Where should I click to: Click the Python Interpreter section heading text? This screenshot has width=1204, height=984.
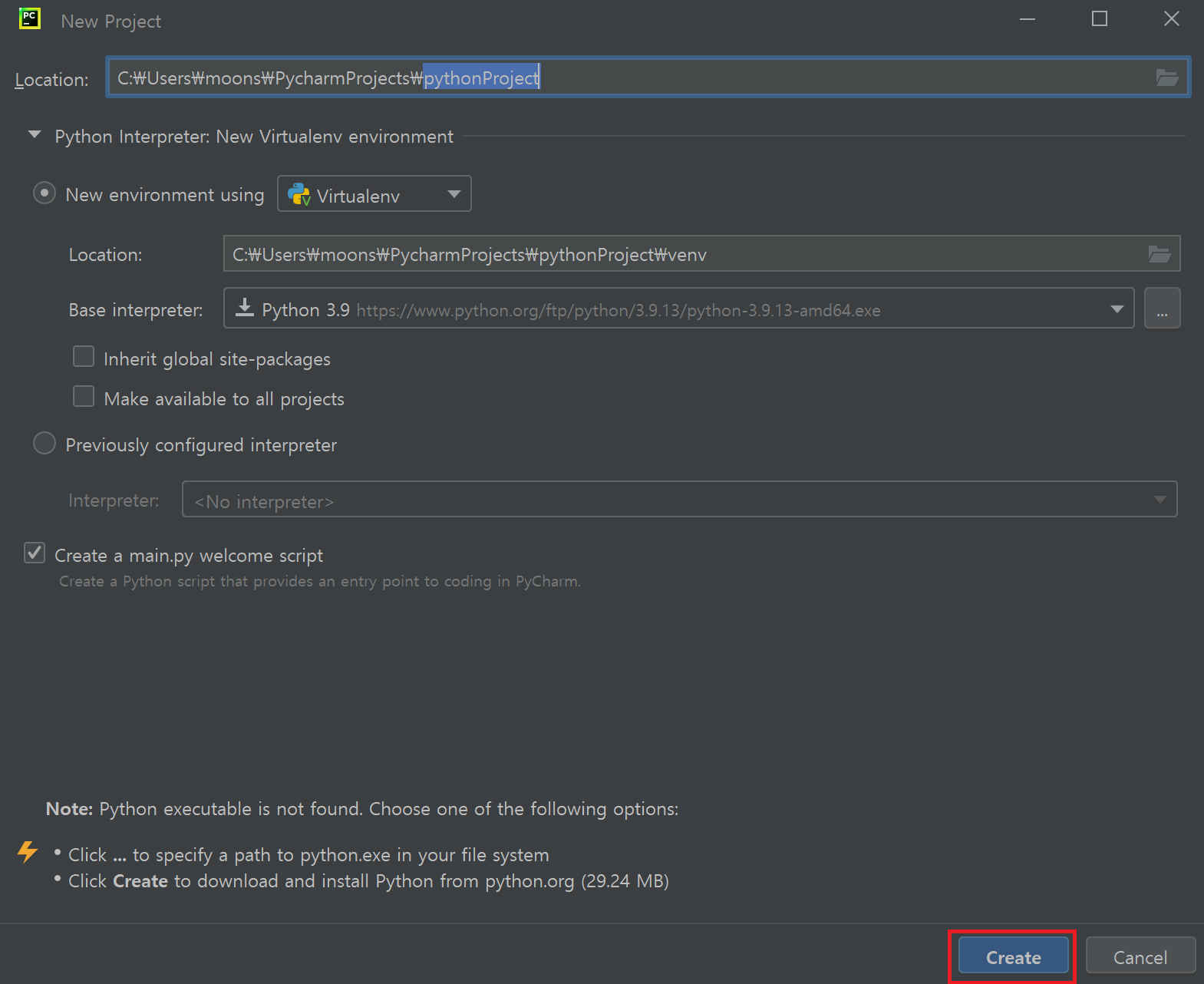pos(254,137)
